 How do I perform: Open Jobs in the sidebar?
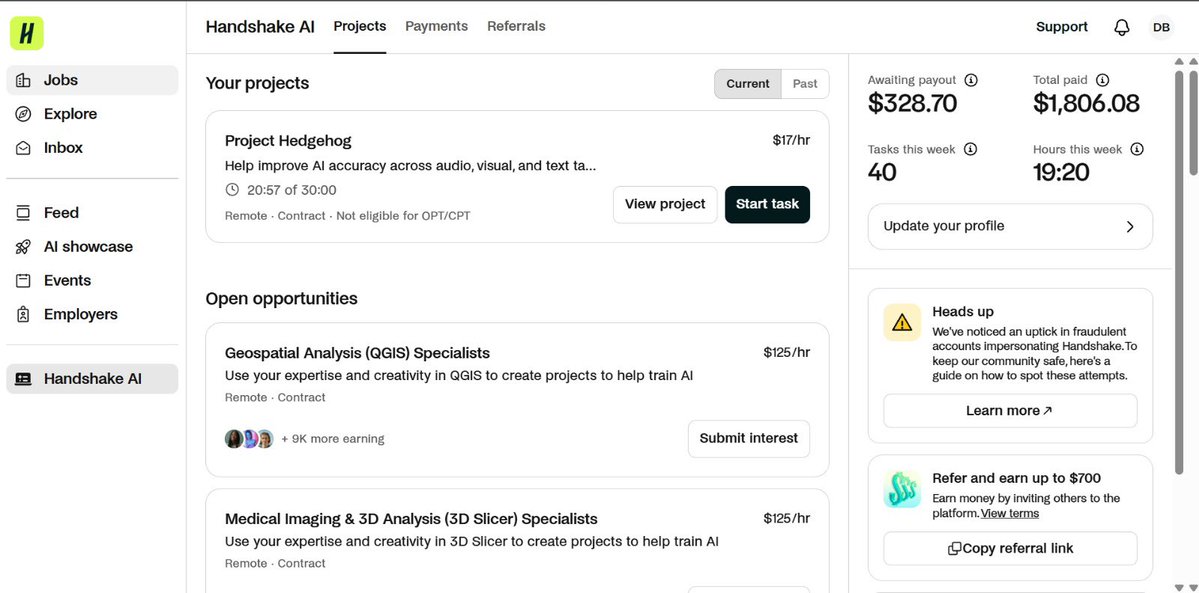tap(93, 80)
